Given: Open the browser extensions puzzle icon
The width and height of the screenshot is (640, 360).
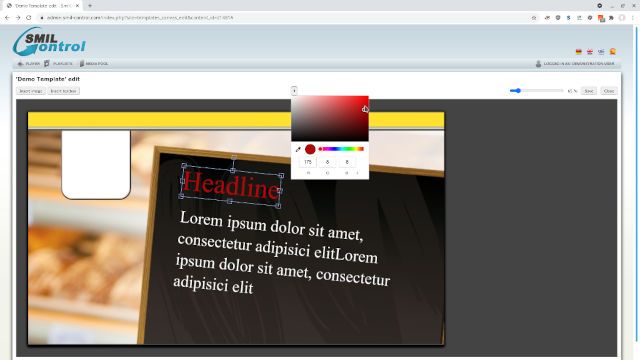Looking at the screenshot, I should (611, 18).
